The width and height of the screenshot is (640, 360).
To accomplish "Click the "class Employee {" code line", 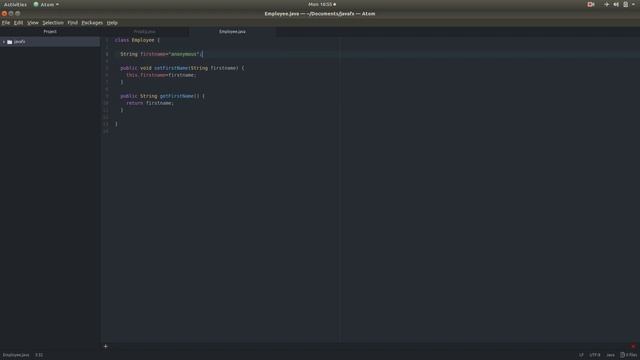I will click(x=137, y=40).
